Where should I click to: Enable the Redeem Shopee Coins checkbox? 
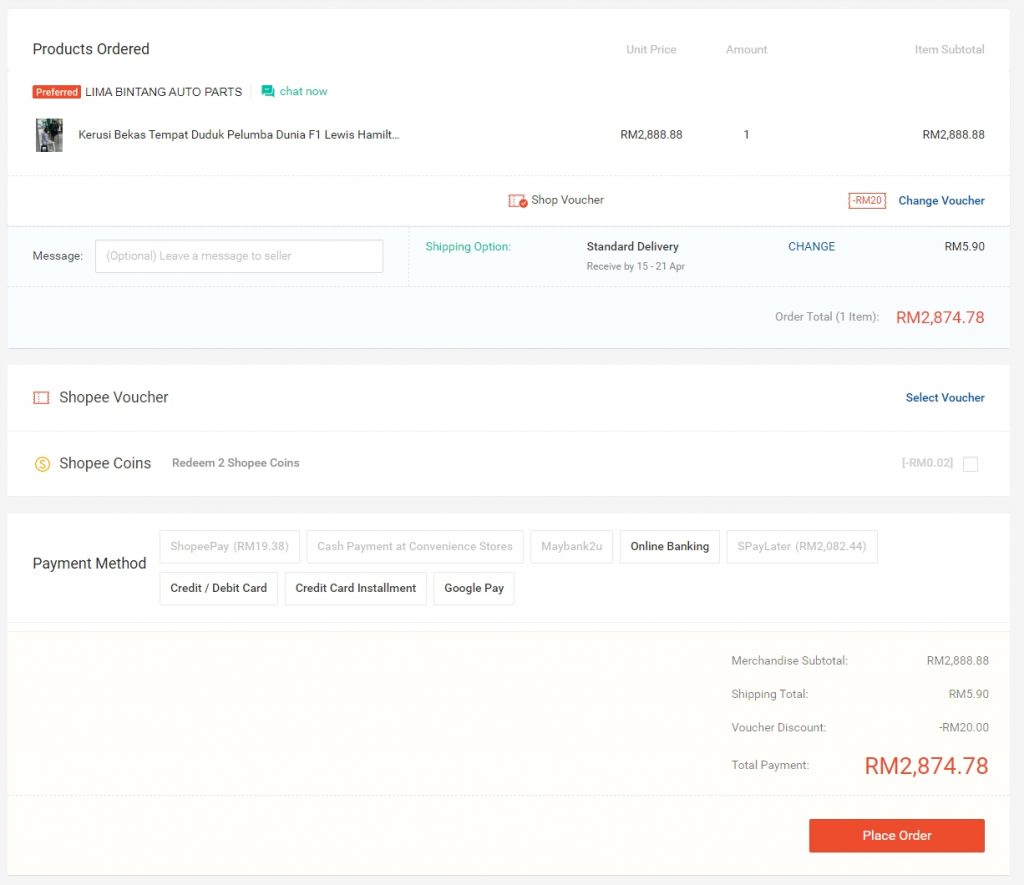click(970, 464)
